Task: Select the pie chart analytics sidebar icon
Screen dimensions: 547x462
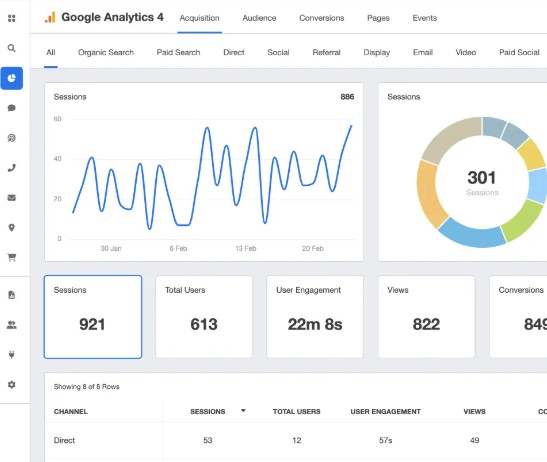Action: (x=12, y=78)
